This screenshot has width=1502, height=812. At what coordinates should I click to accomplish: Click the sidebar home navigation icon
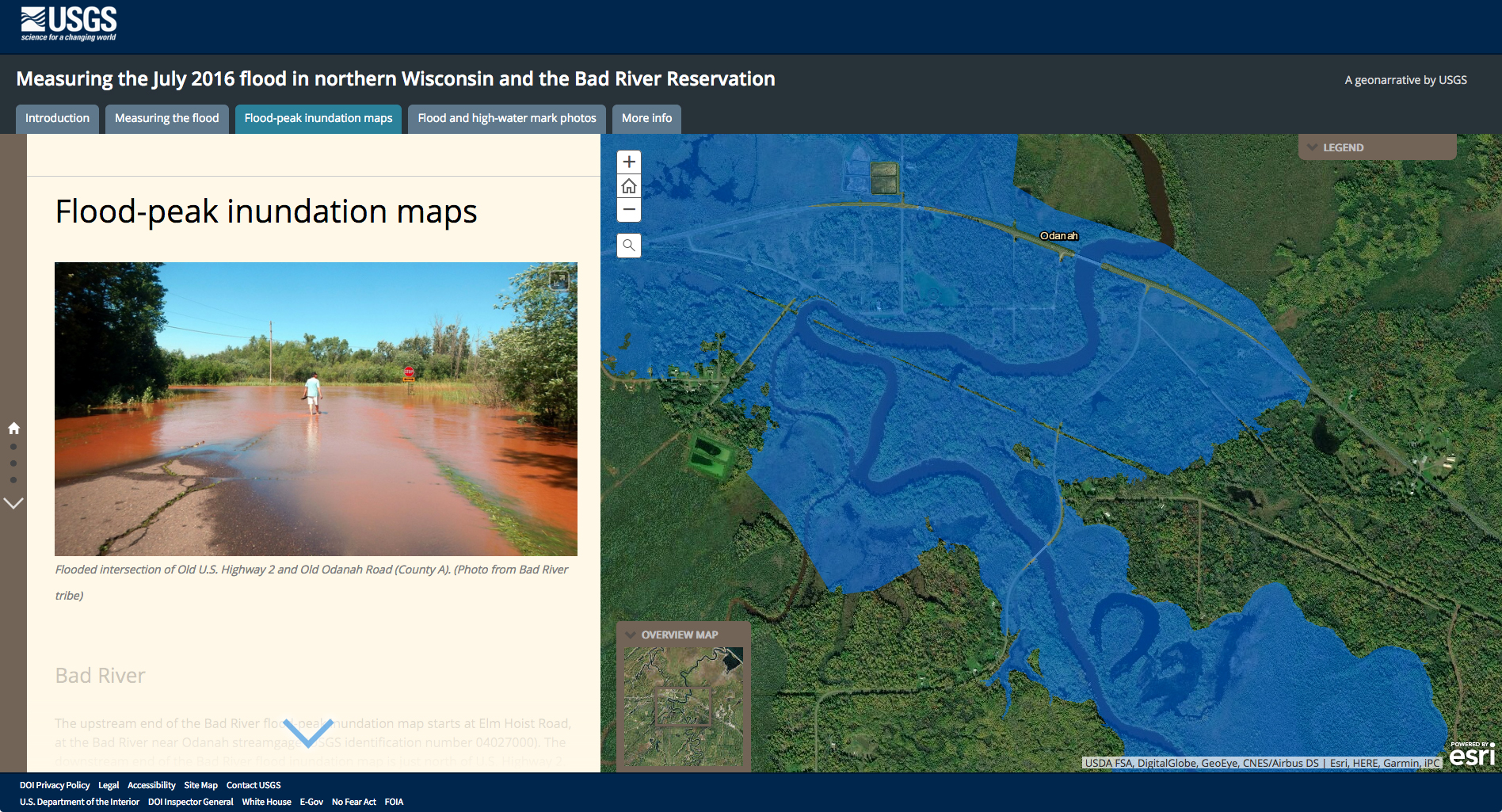coord(13,429)
